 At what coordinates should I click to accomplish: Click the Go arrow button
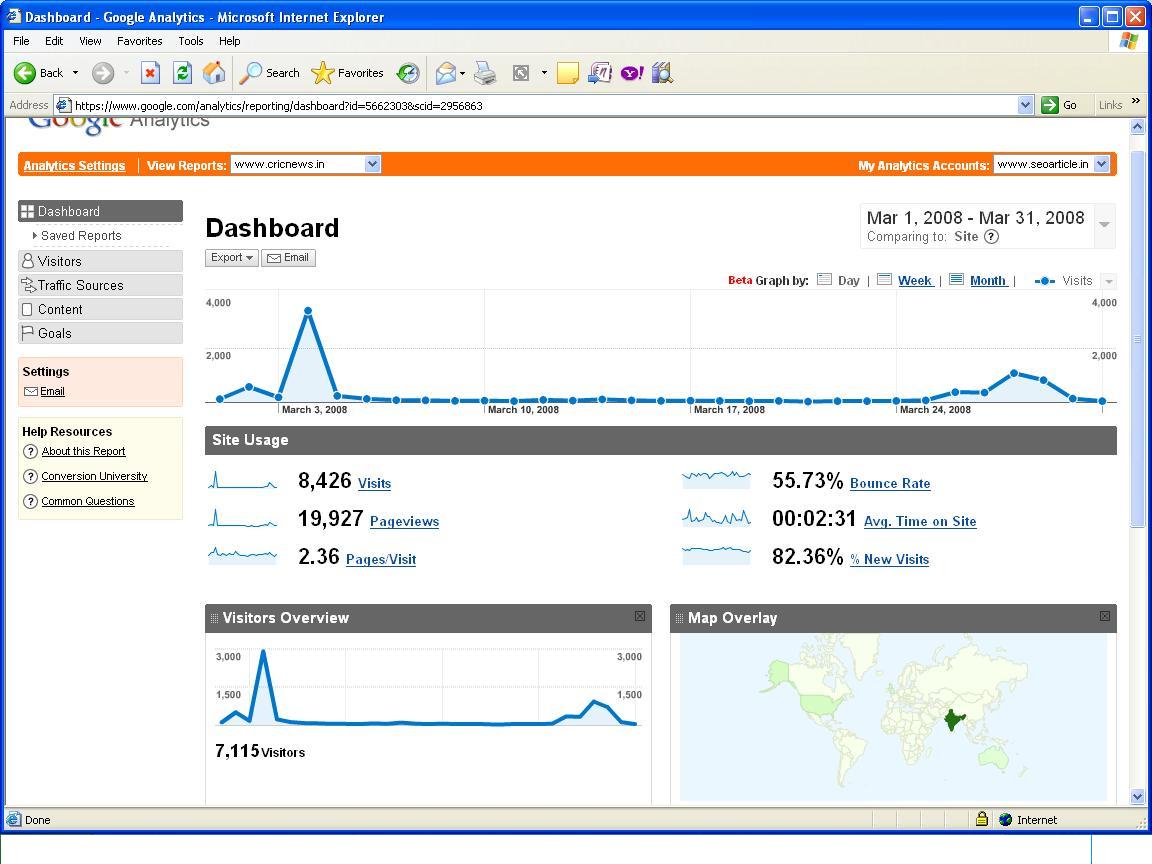(1050, 105)
